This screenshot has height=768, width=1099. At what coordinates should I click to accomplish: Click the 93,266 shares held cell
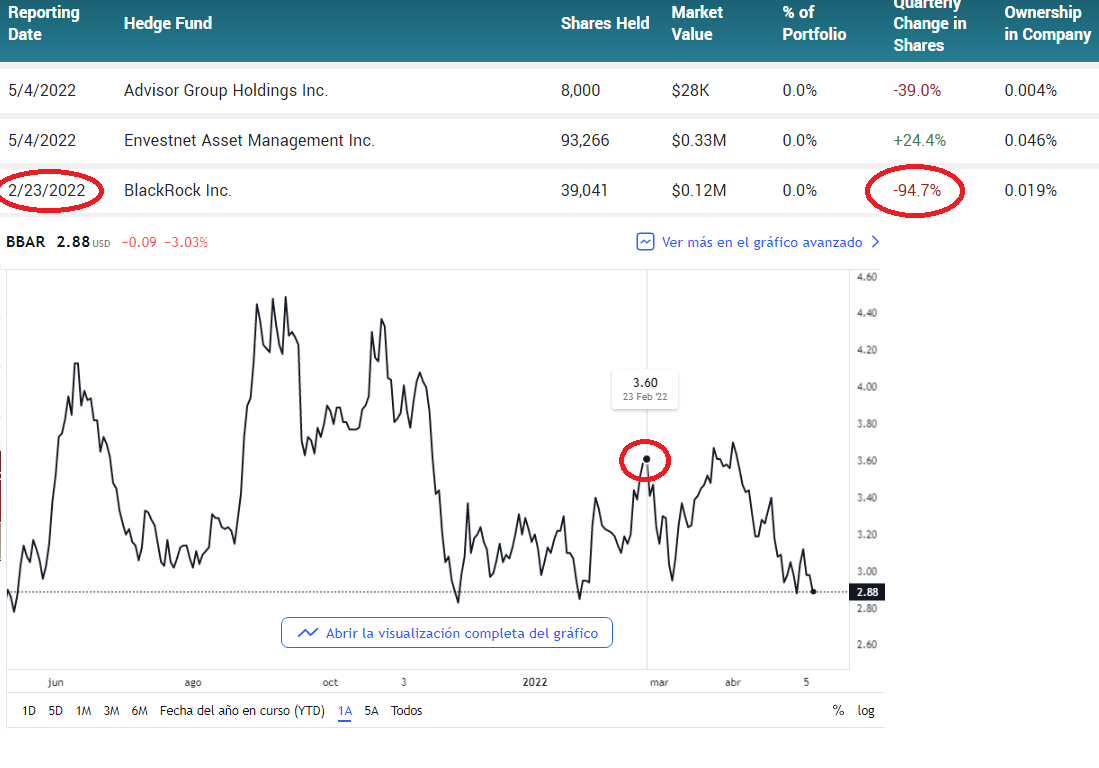[x=585, y=140]
